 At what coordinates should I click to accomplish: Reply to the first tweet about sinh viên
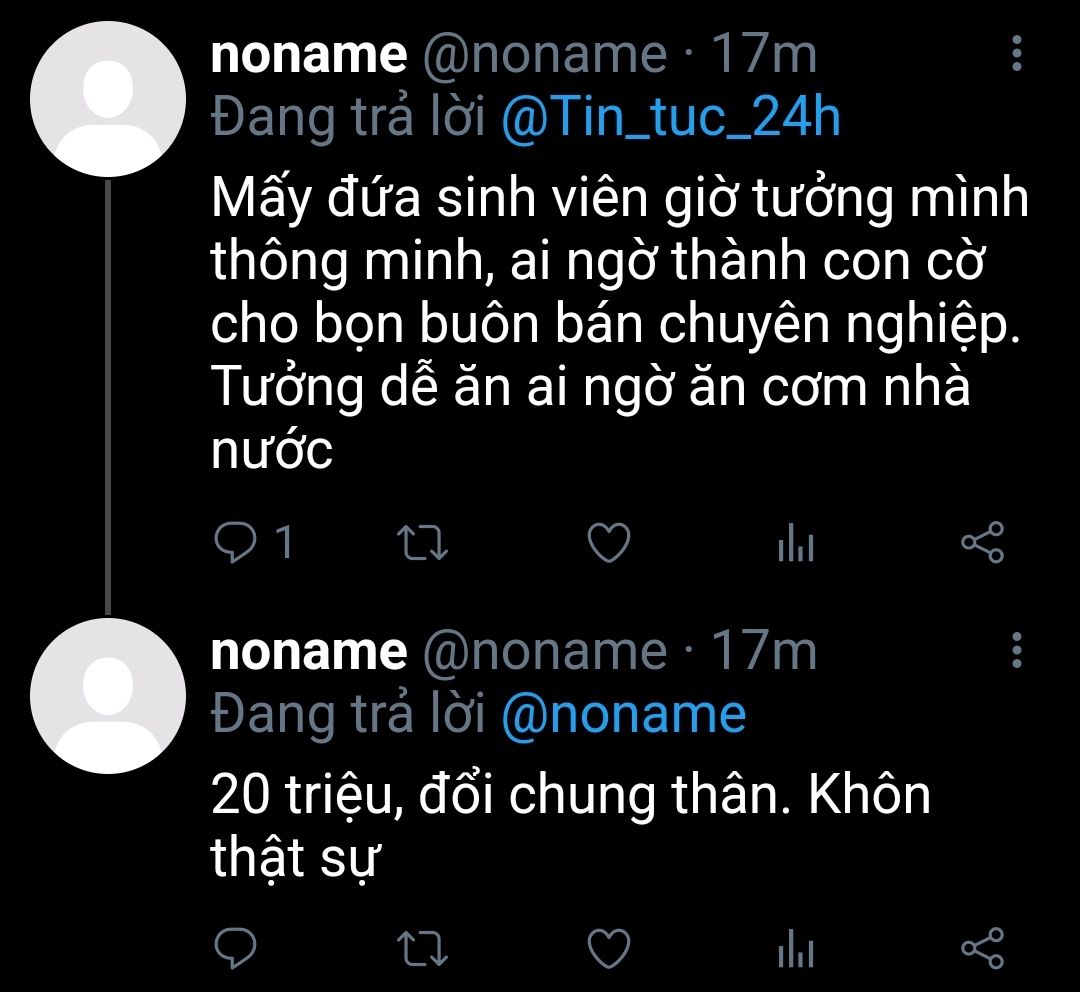point(237,544)
